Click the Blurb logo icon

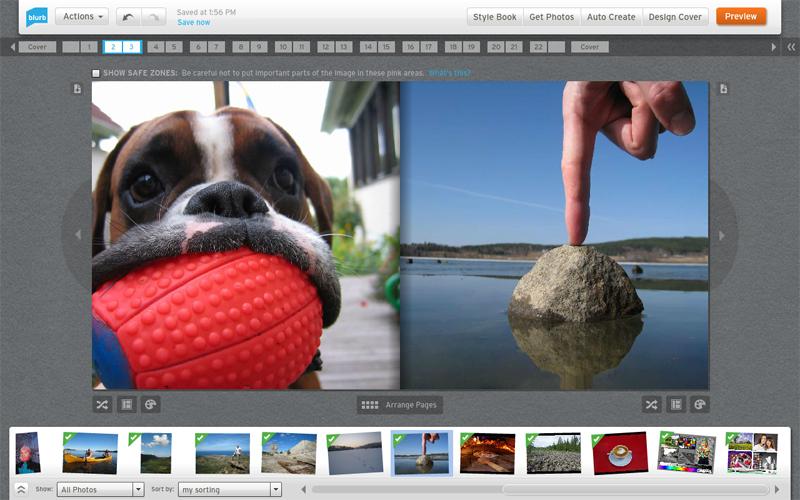37,16
